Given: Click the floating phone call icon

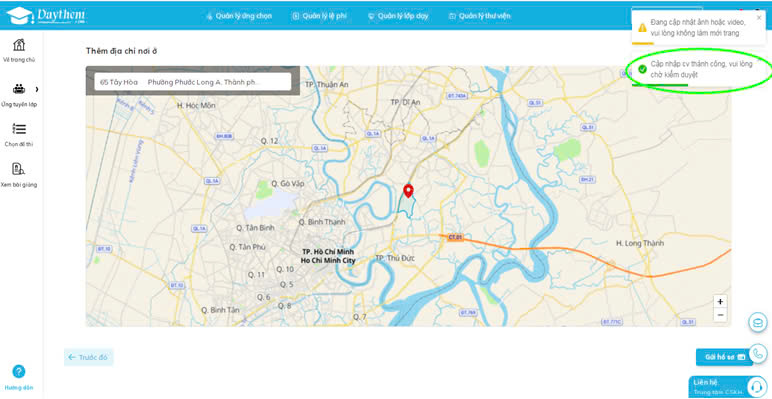Looking at the screenshot, I should [x=758, y=353].
